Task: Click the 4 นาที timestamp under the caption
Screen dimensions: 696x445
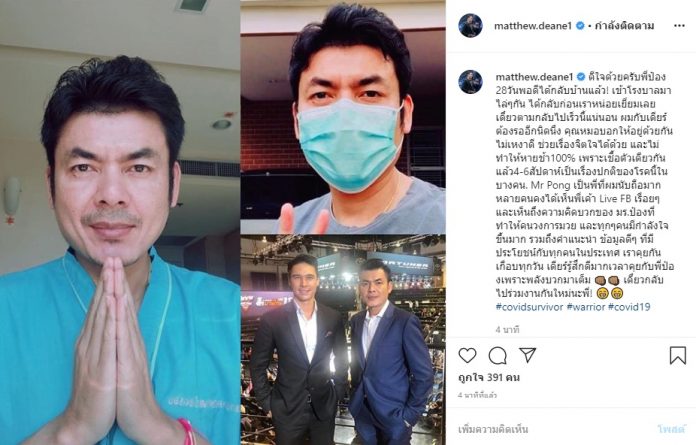Action: click(507, 330)
